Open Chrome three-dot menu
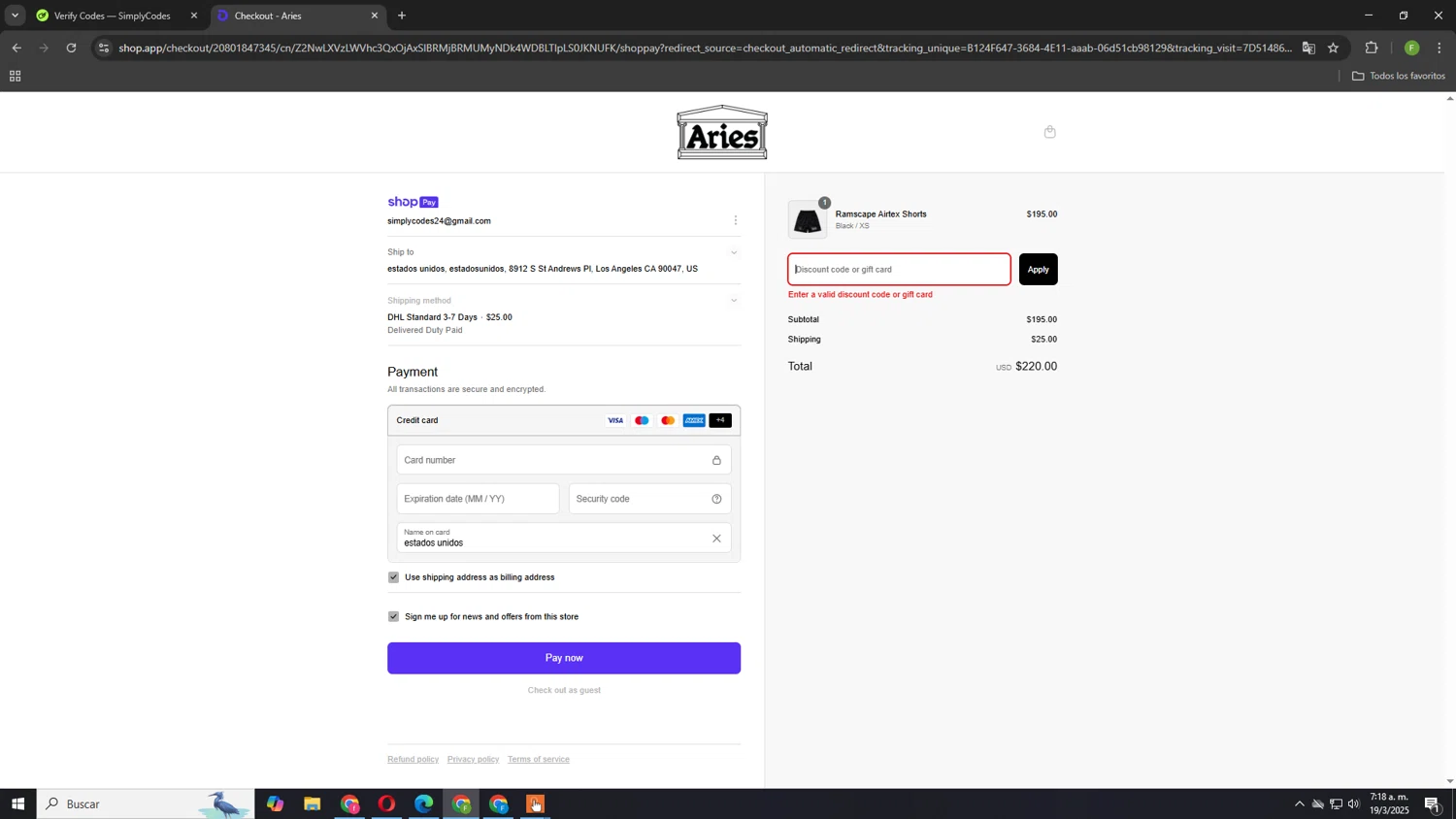Screen dimensions: 1456x819 pyautogui.click(x=1439, y=48)
